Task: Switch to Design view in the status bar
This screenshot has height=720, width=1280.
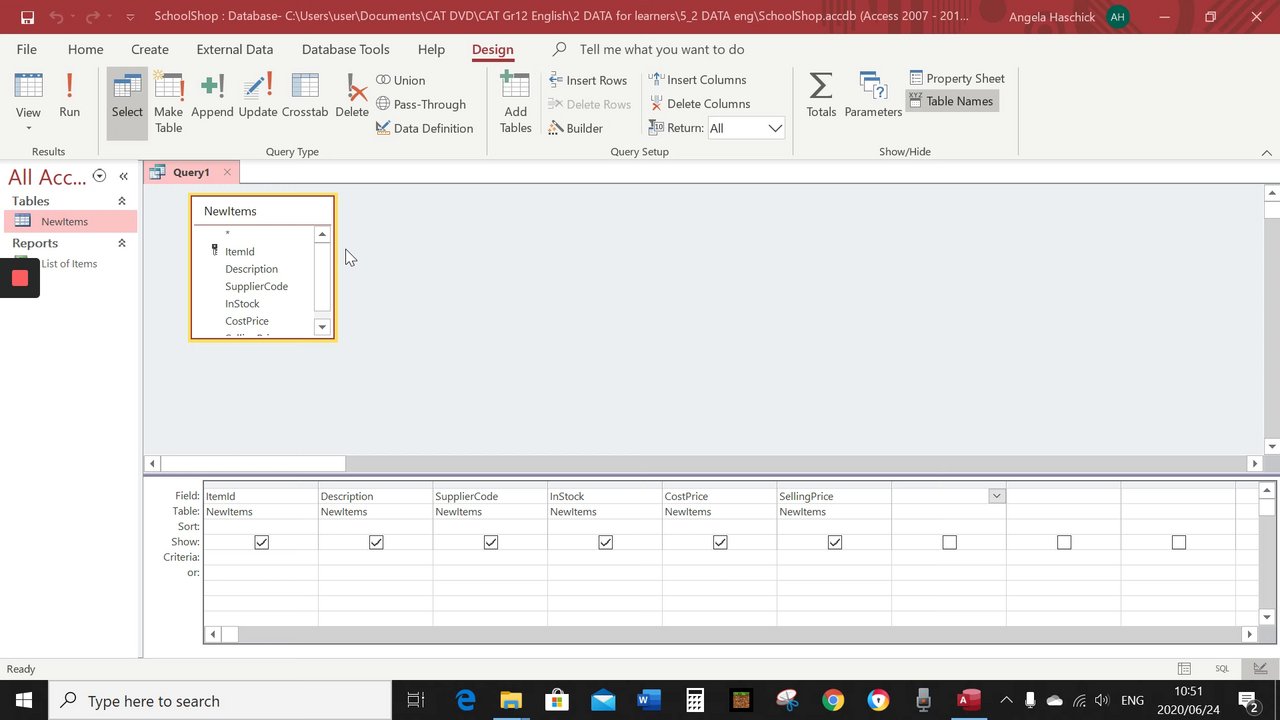Action: [x=1260, y=669]
